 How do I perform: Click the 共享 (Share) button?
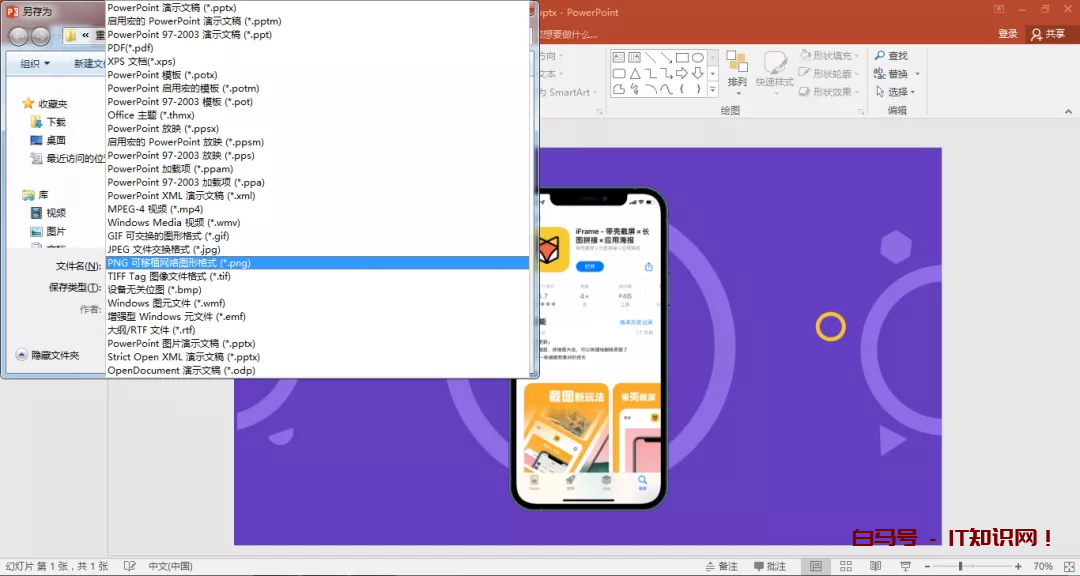[1048, 34]
